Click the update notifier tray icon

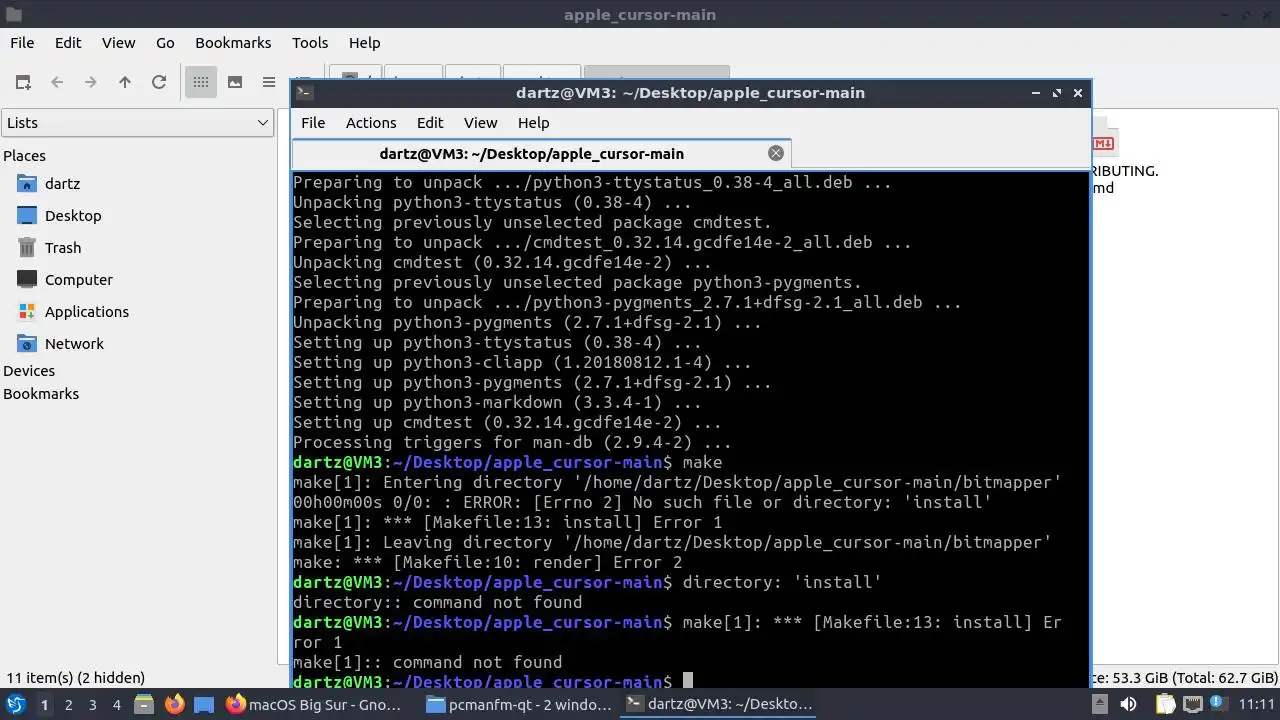(1216, 705)
